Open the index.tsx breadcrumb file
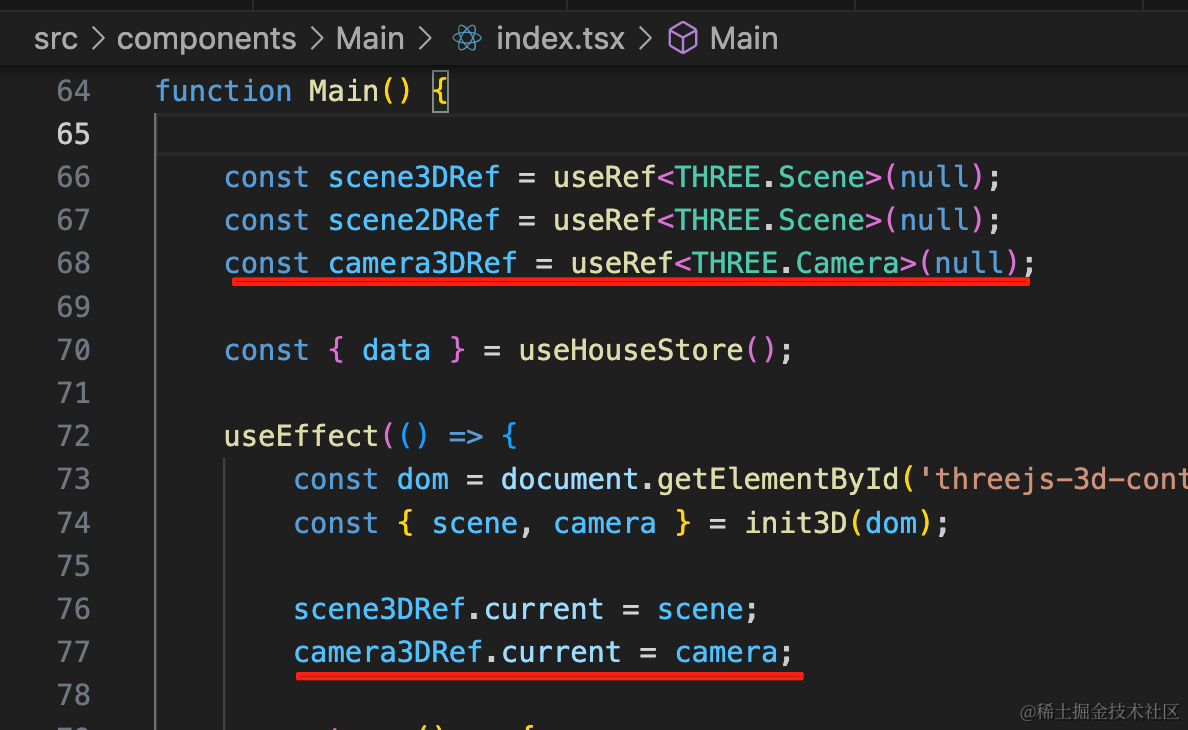Viewport: 1188px width, 730px height. click(560, 39)
